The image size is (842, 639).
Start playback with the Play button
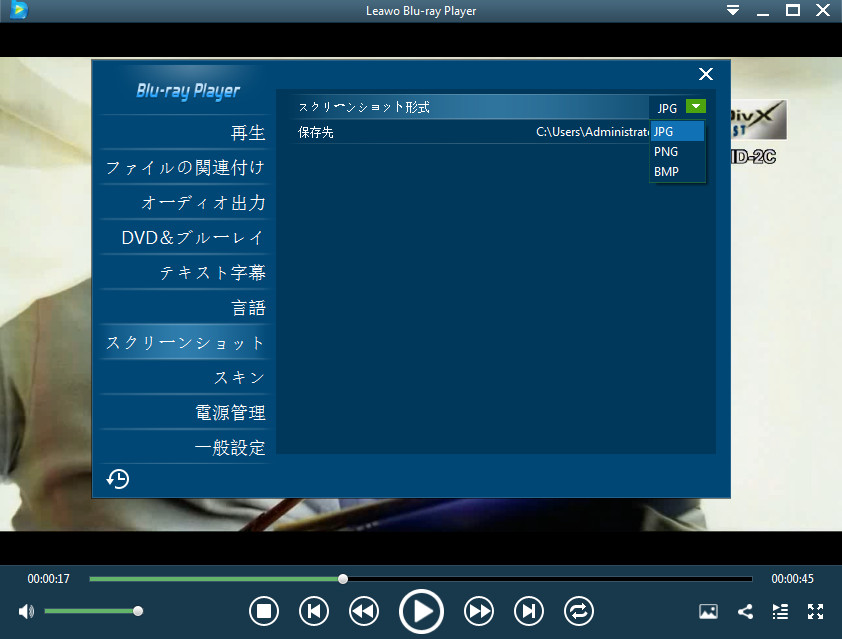(421, 611)
